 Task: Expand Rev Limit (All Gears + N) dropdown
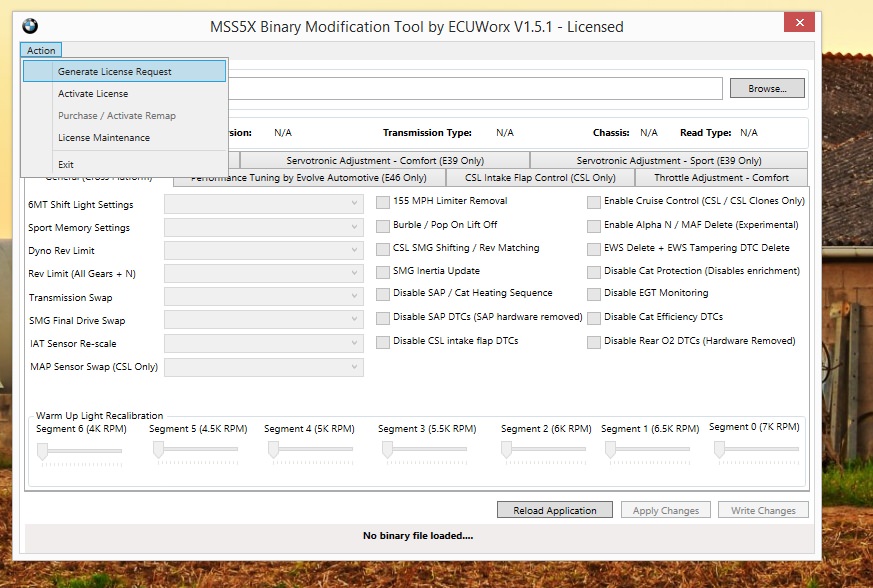point(264,273)
